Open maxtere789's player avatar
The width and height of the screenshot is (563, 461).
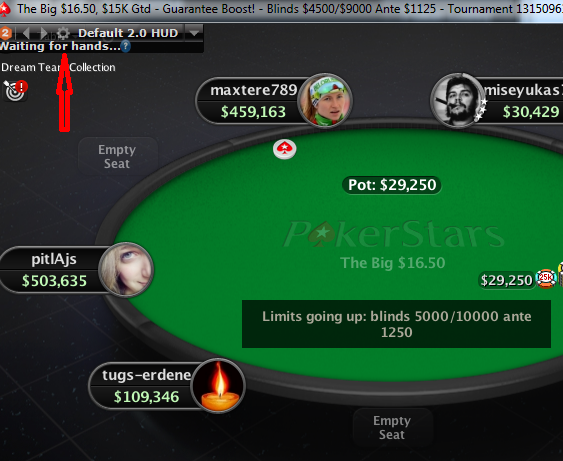(325, 101)
